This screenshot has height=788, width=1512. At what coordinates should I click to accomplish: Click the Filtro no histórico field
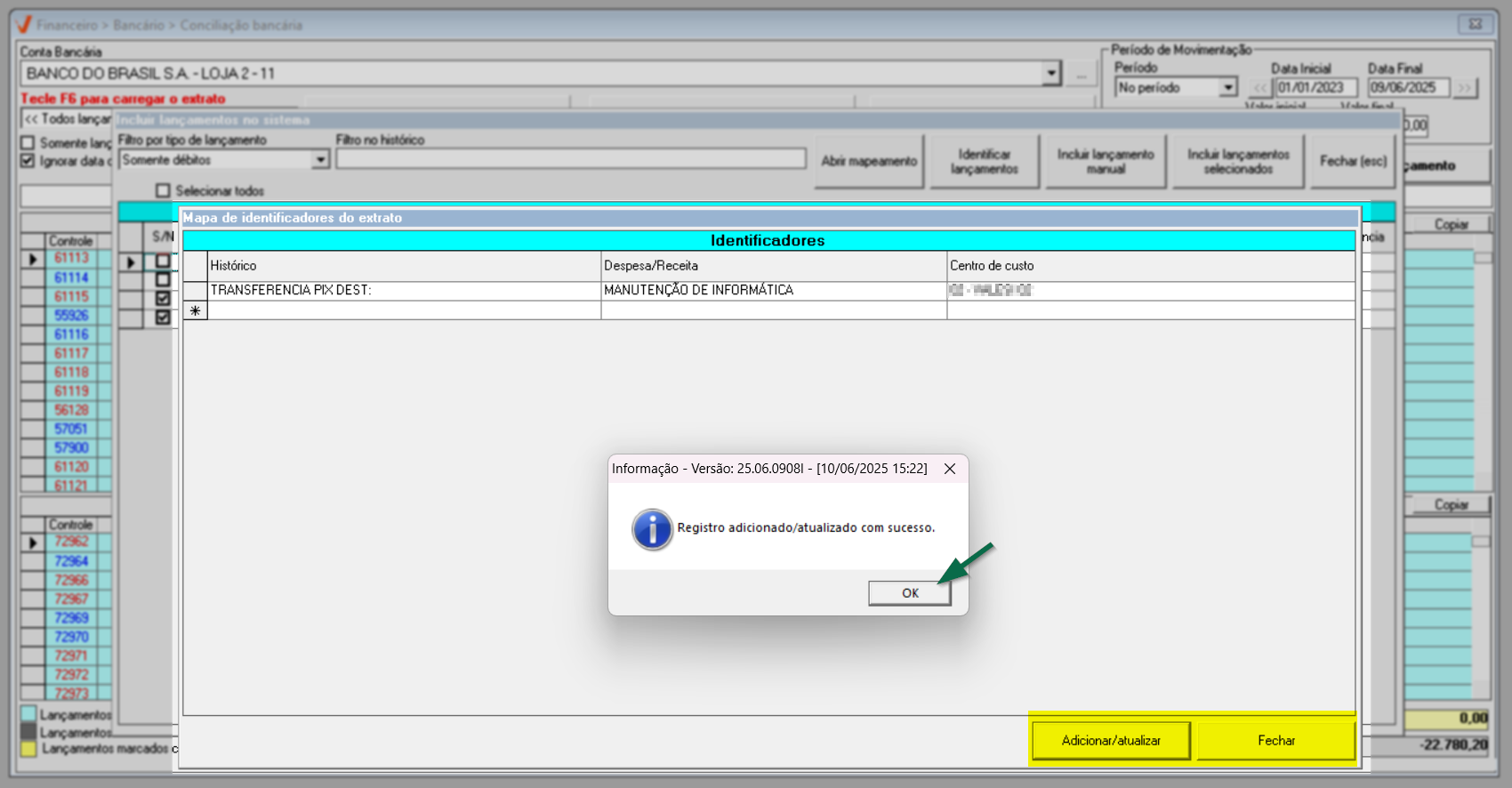pos(571,159)
